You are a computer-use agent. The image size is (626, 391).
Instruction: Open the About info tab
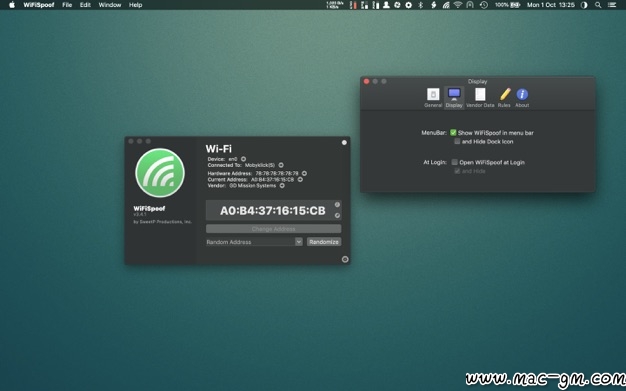coord(522,98)
